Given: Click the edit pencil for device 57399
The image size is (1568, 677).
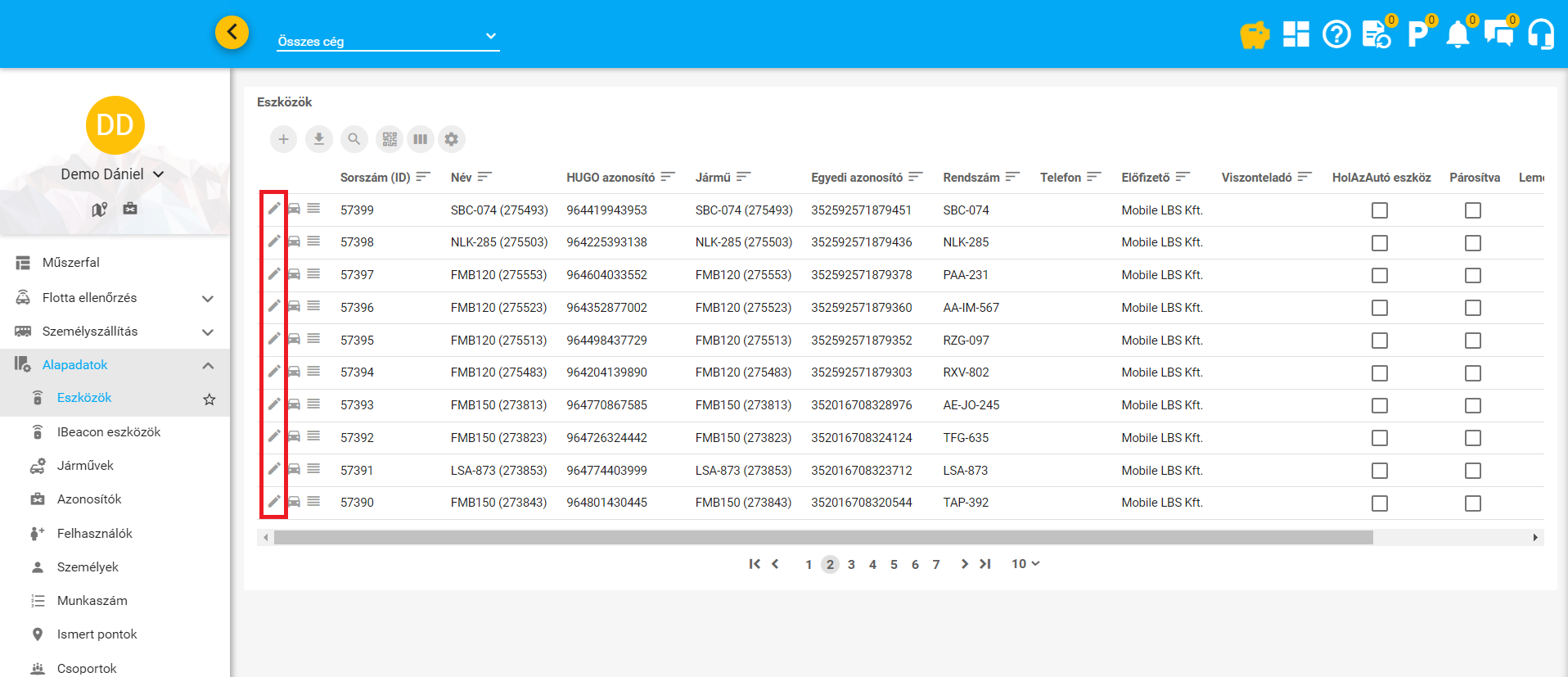Looking at the screenshot, I should coord(274,209).
